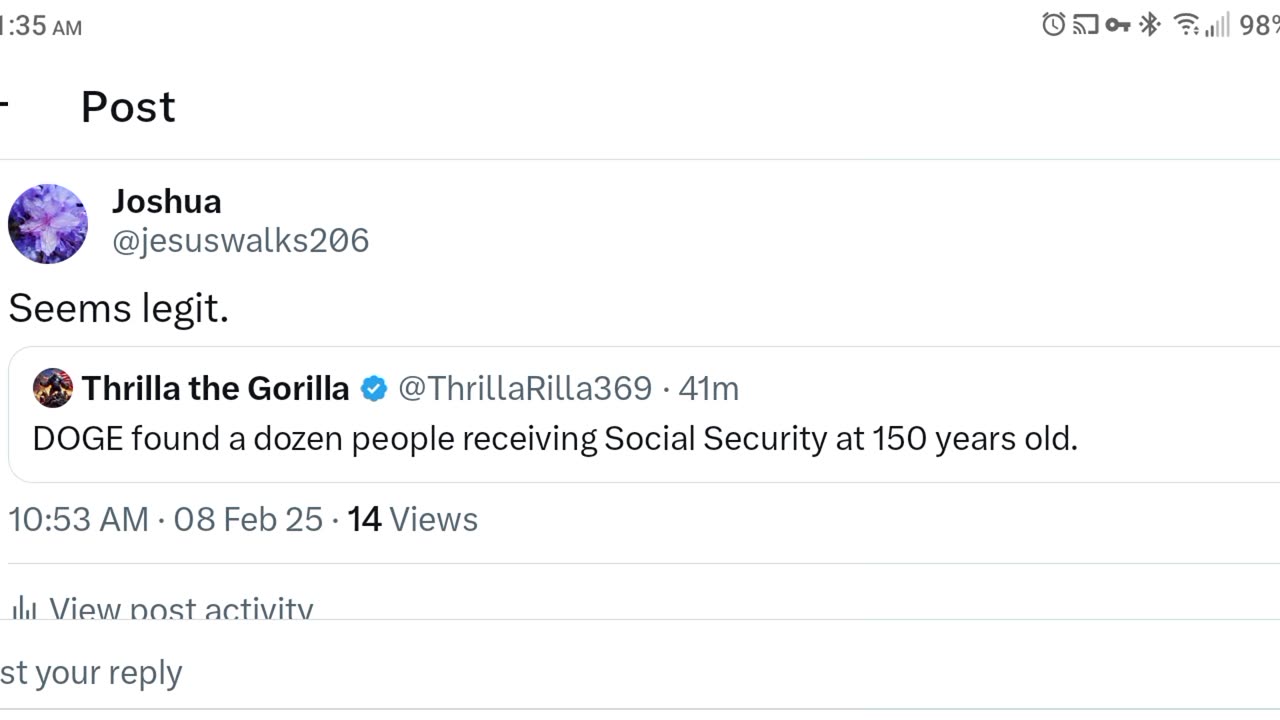The width and height of the screenshot is (1280, 720).
Task: Open the @jesuswalks206 handle
Action: (x=240, y=241)
